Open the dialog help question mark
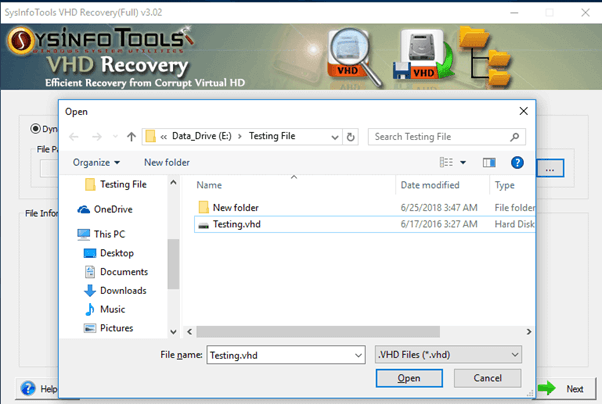 pos(517,163)
